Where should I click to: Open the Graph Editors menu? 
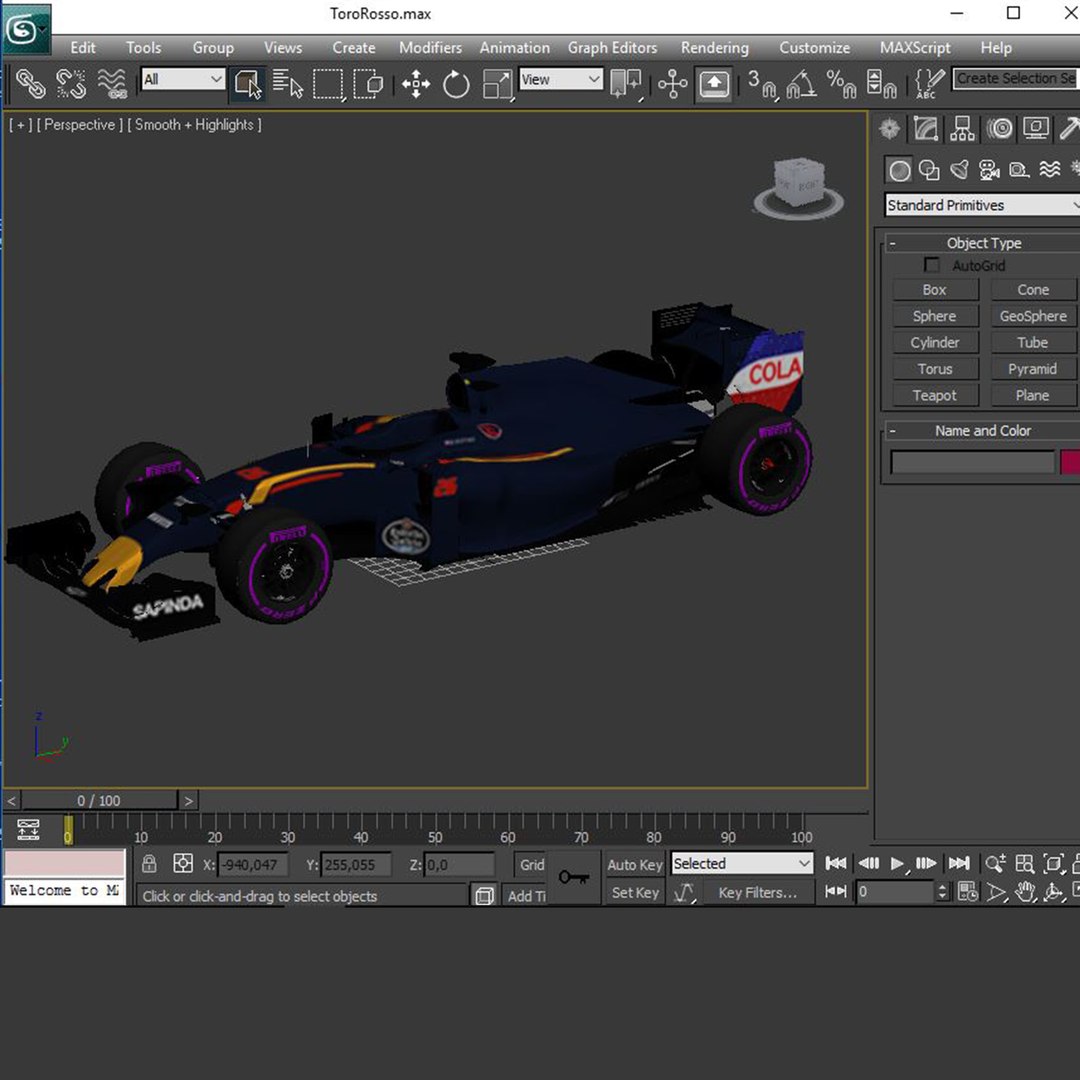(612, 48)
